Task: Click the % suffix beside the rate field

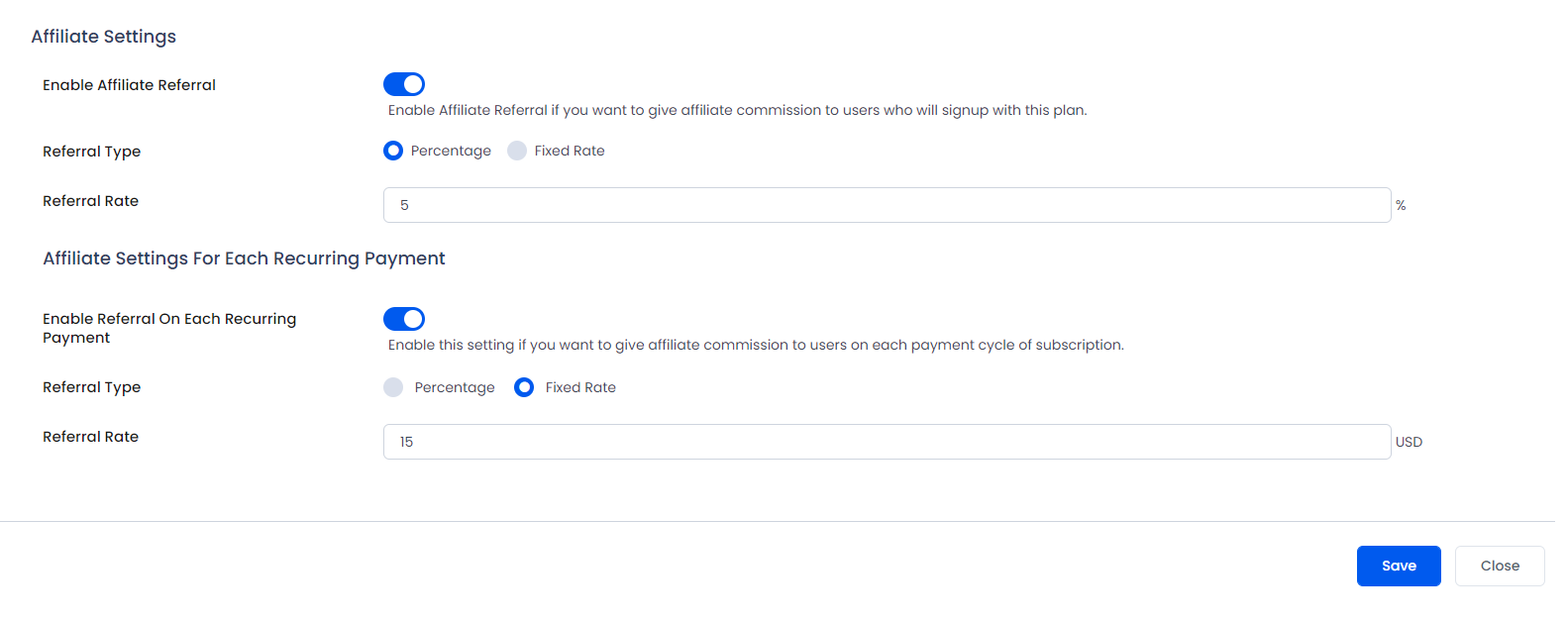Action: tap(1401, 205)
